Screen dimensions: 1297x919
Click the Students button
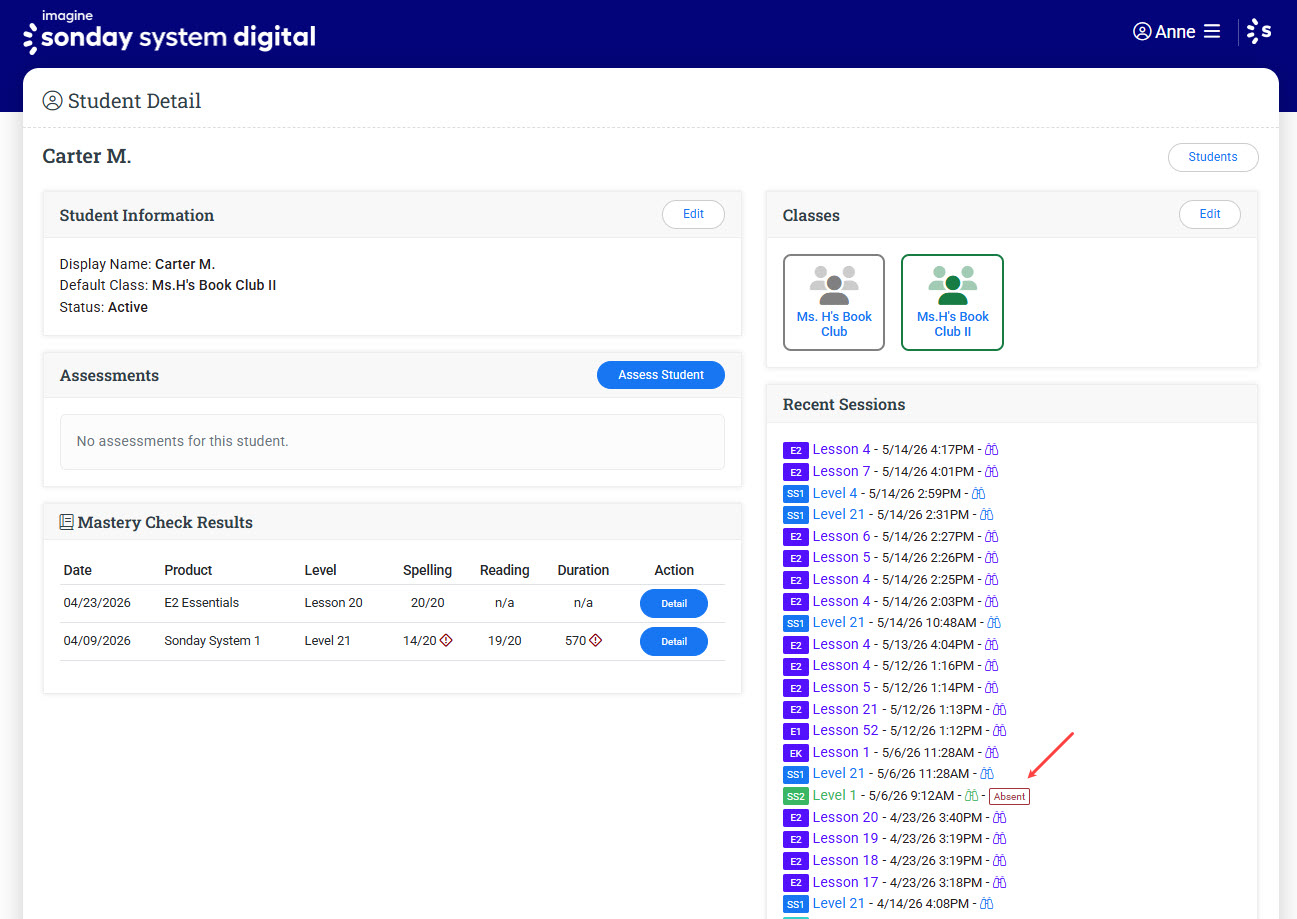(1213, 157)
